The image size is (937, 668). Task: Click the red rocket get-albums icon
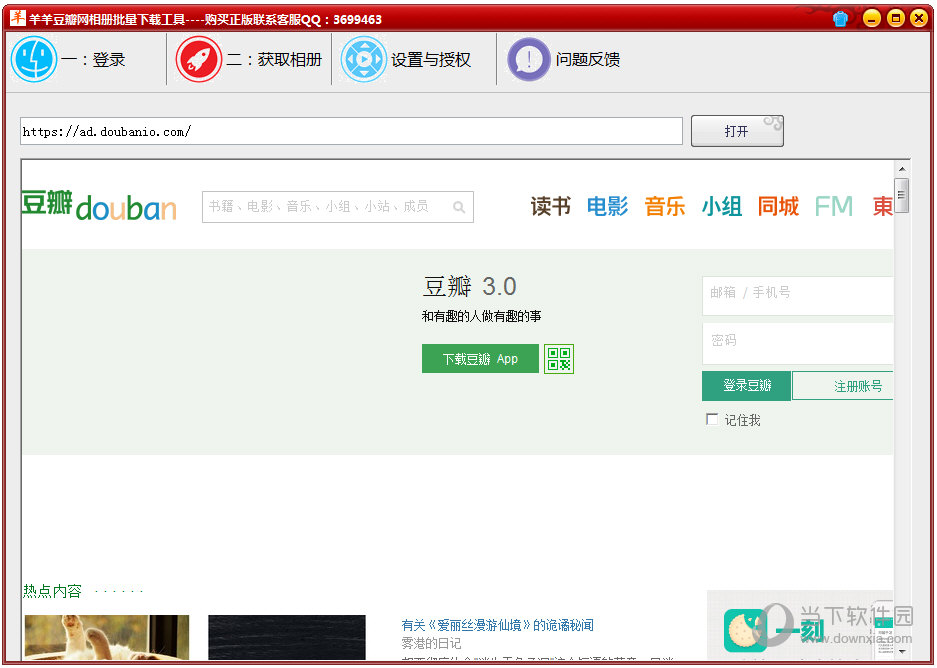pyautogui.click(x=198, y=59)
